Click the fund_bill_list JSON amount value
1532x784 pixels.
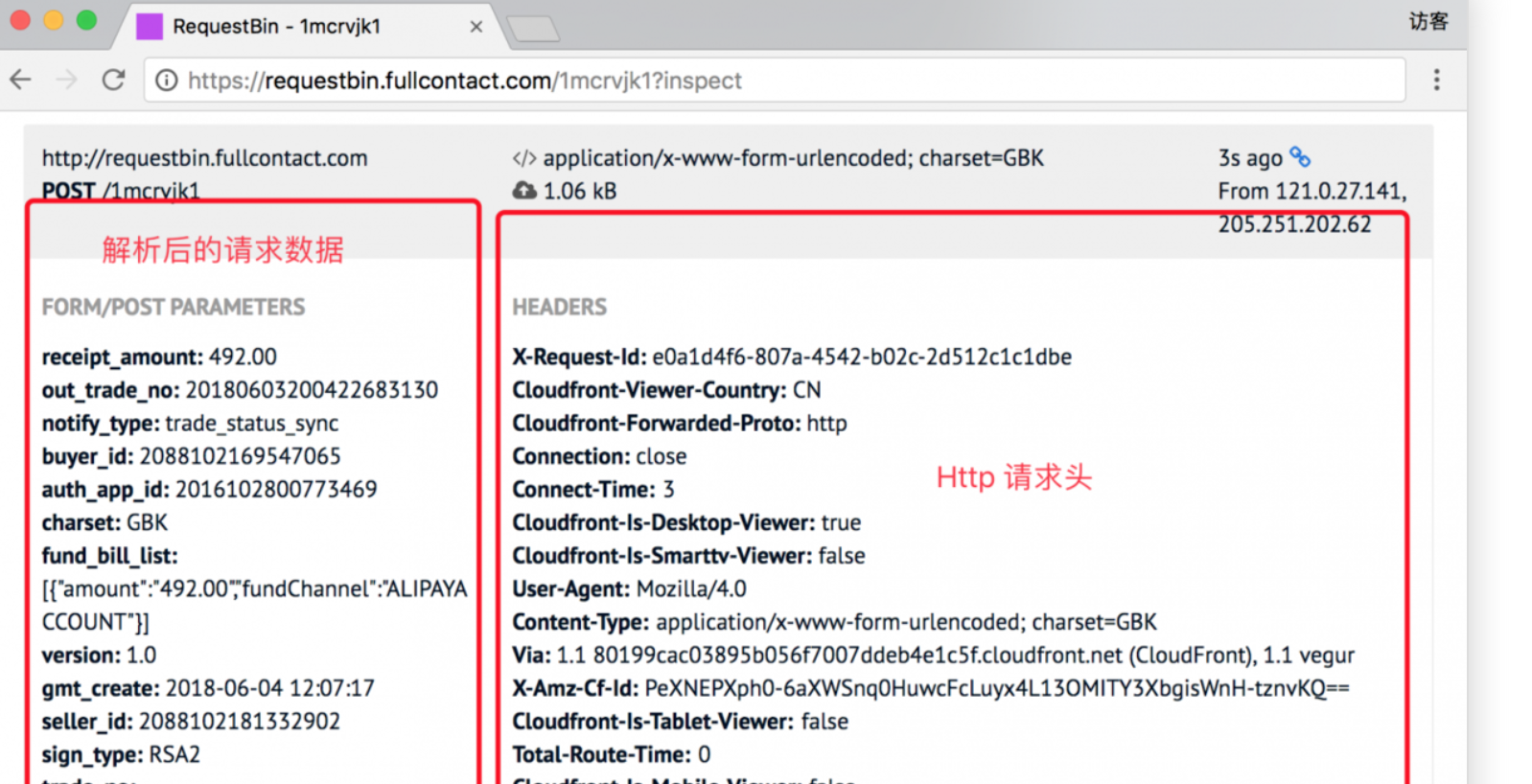click(194, 588)
